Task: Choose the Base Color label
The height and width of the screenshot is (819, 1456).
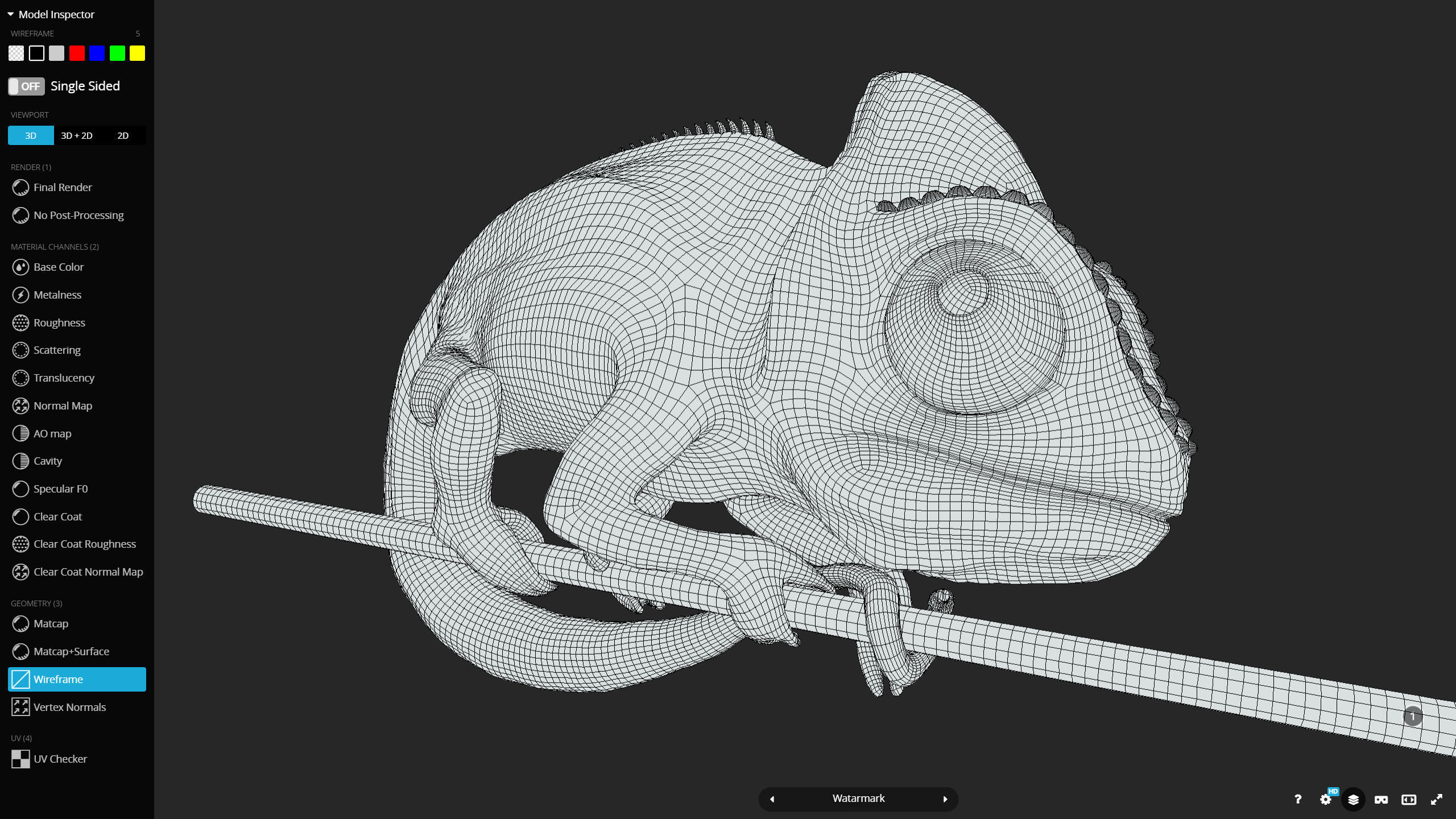Action: click(x=59, y=267)
